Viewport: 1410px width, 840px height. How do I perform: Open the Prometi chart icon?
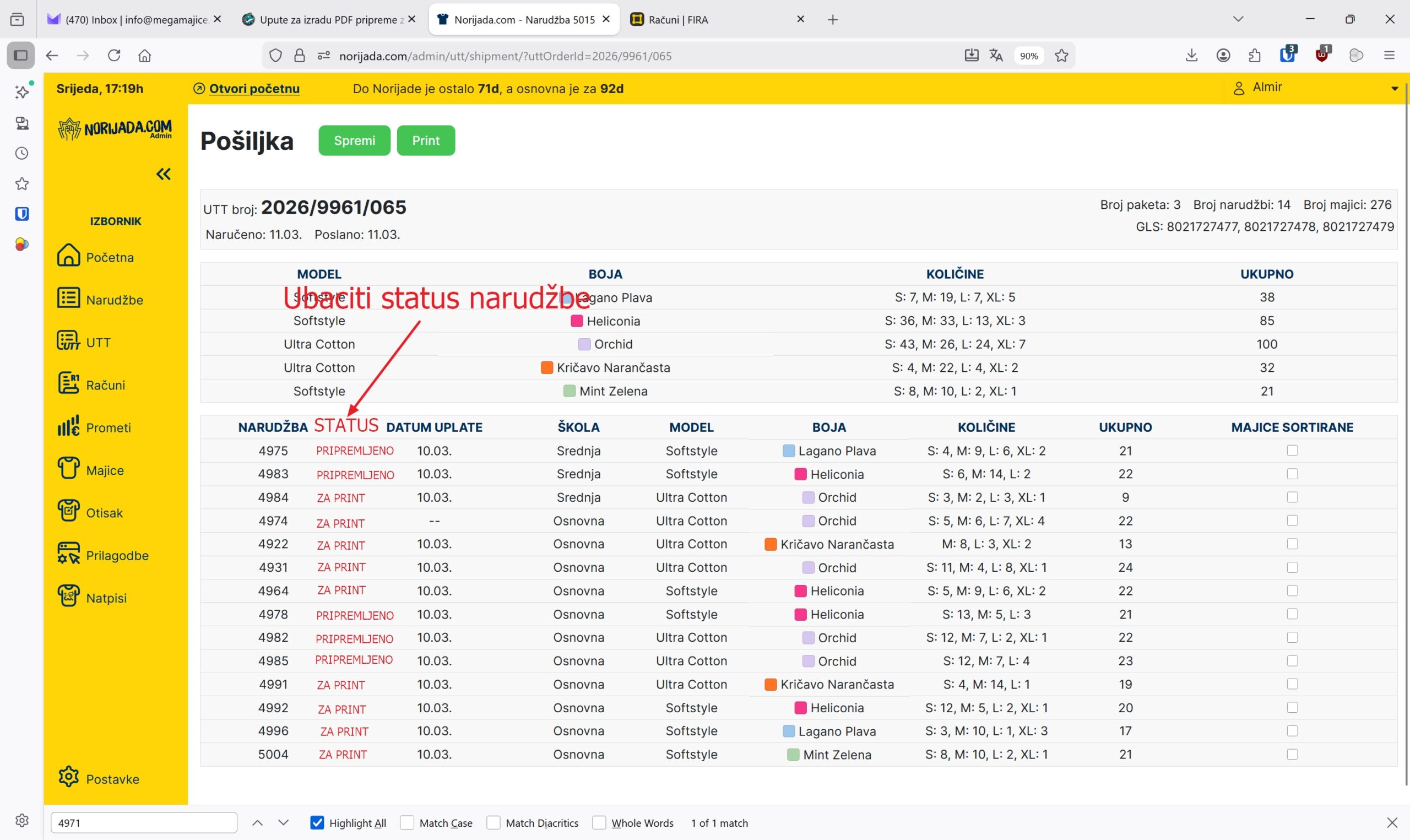[68, 426]
